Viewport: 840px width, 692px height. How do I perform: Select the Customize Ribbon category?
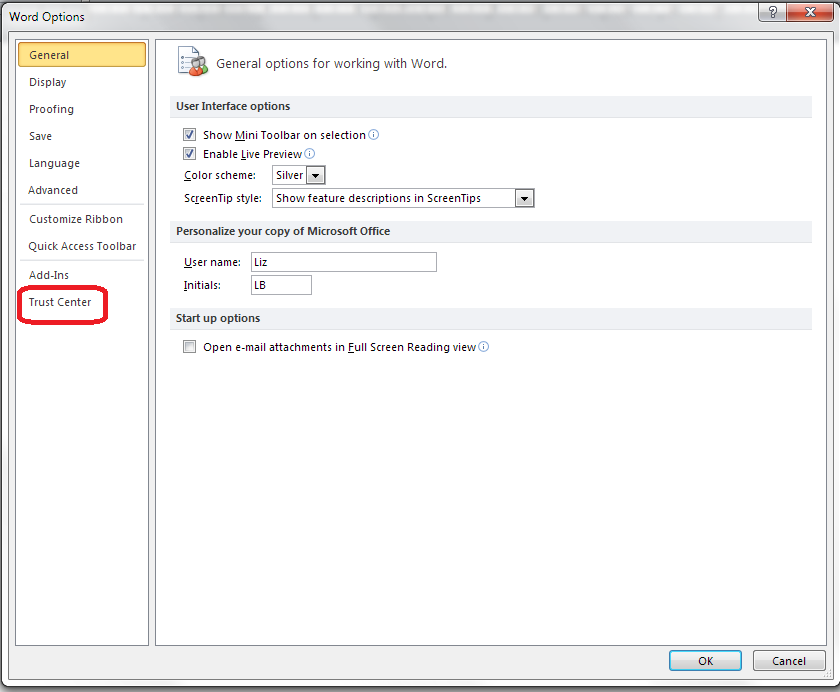[x=76, y=219]
